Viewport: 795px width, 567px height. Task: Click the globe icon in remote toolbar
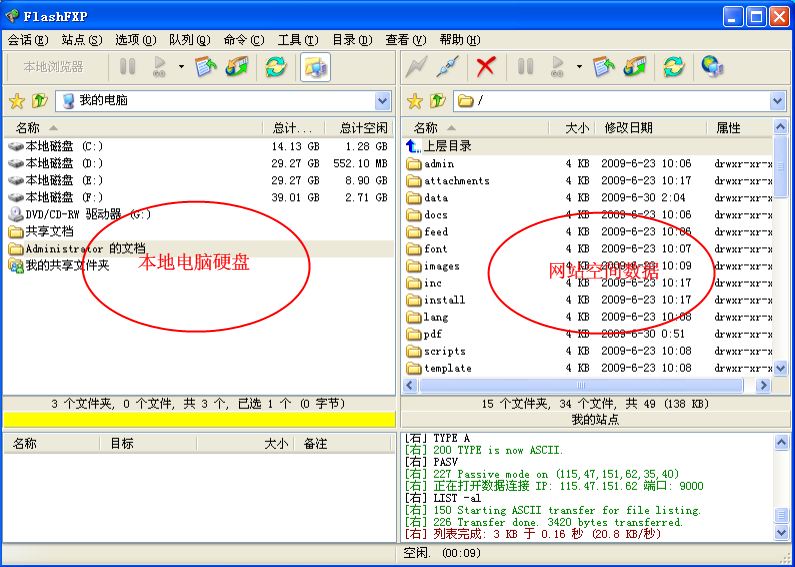pyautogui.click(x=712, y=67)
